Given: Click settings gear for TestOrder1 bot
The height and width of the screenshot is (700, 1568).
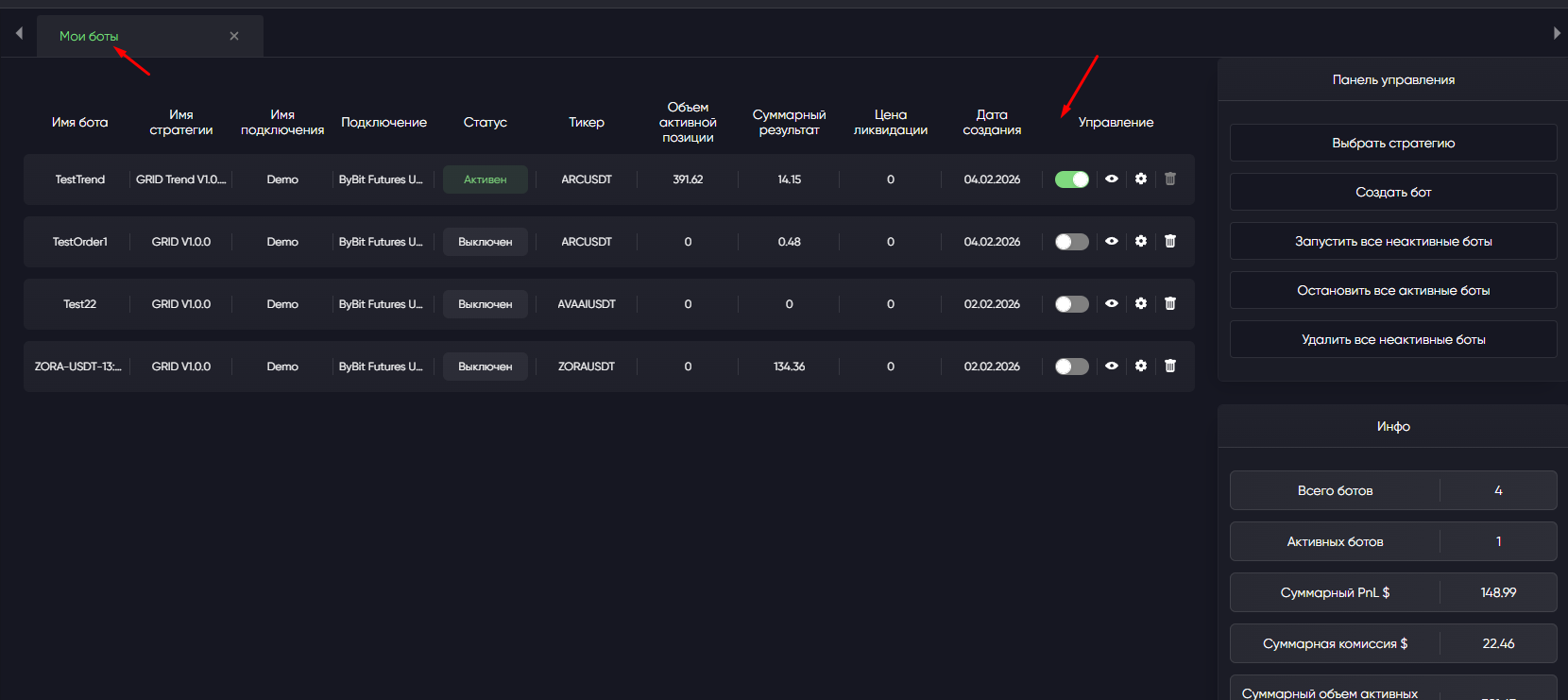Looking at the screenshot, I should coord(1141,241).
